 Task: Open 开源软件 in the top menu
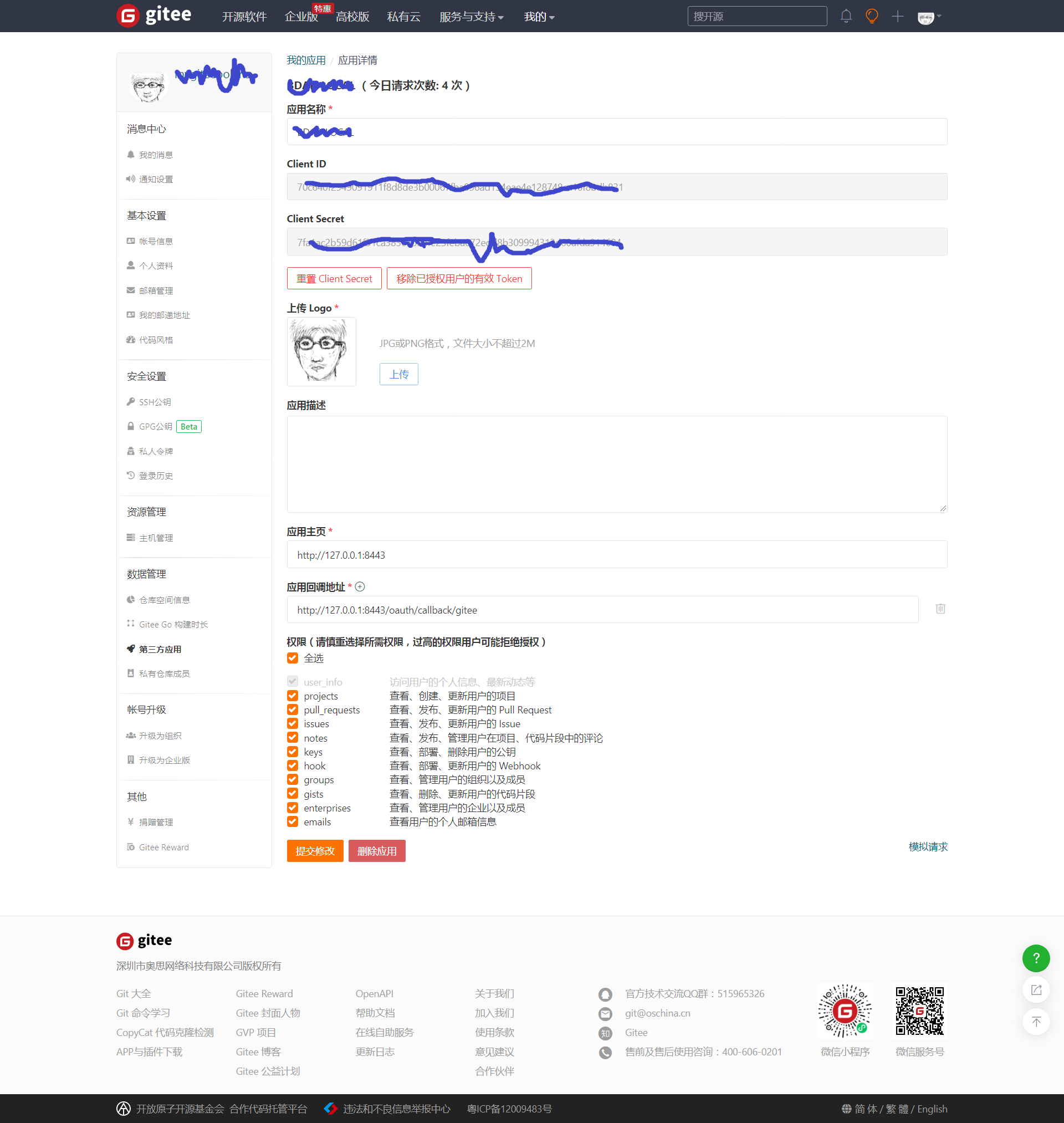pos(244,17)
